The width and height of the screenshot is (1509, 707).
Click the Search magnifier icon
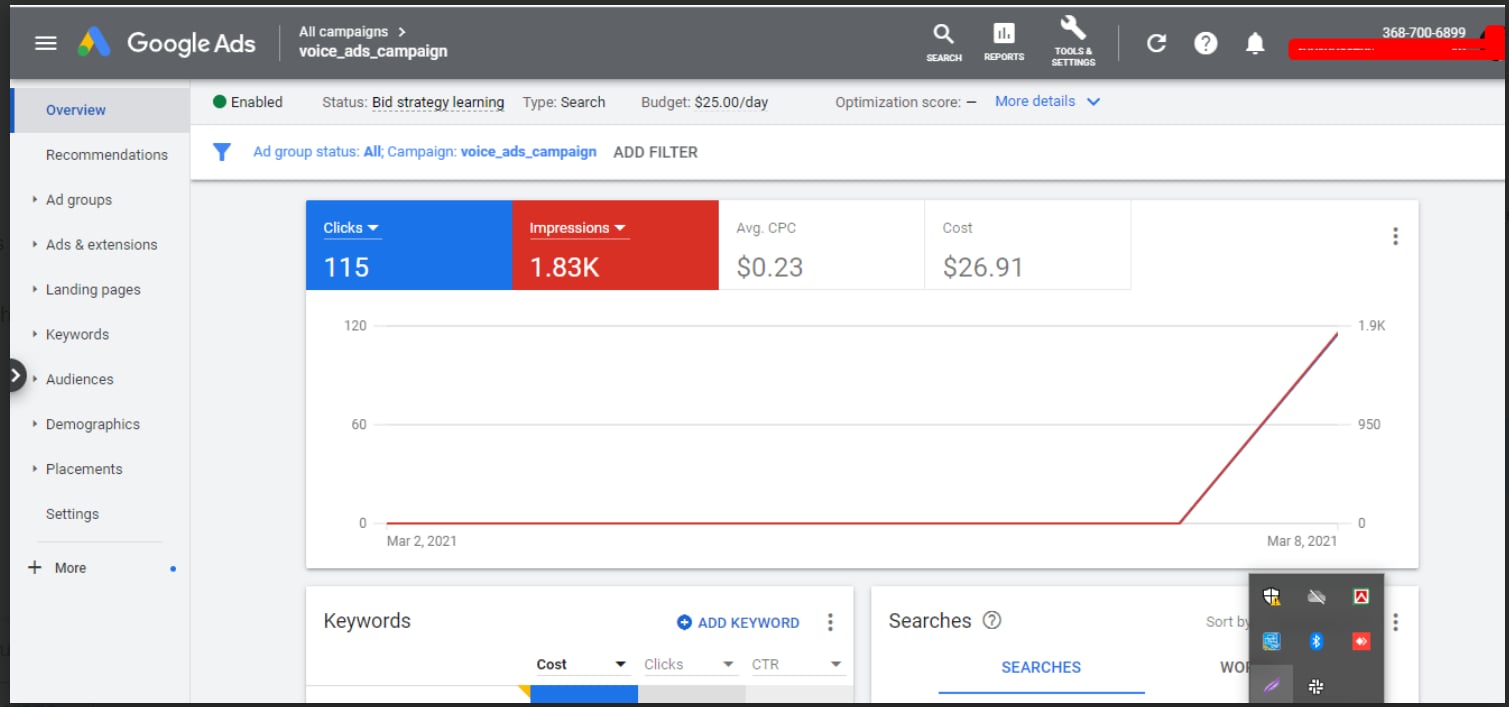943,35
